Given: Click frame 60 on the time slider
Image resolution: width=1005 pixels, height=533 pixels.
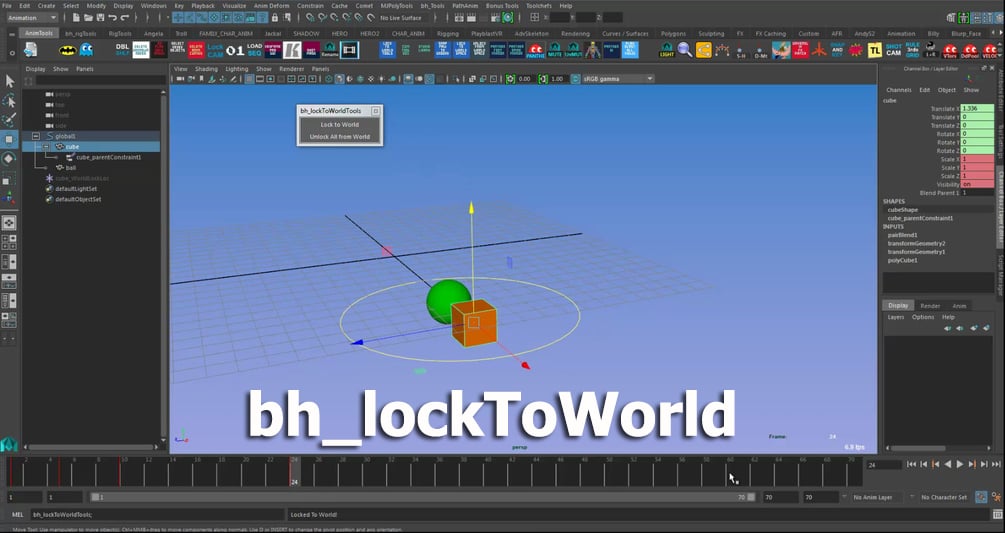Looking at the screenshot, I should click(729, 472).
